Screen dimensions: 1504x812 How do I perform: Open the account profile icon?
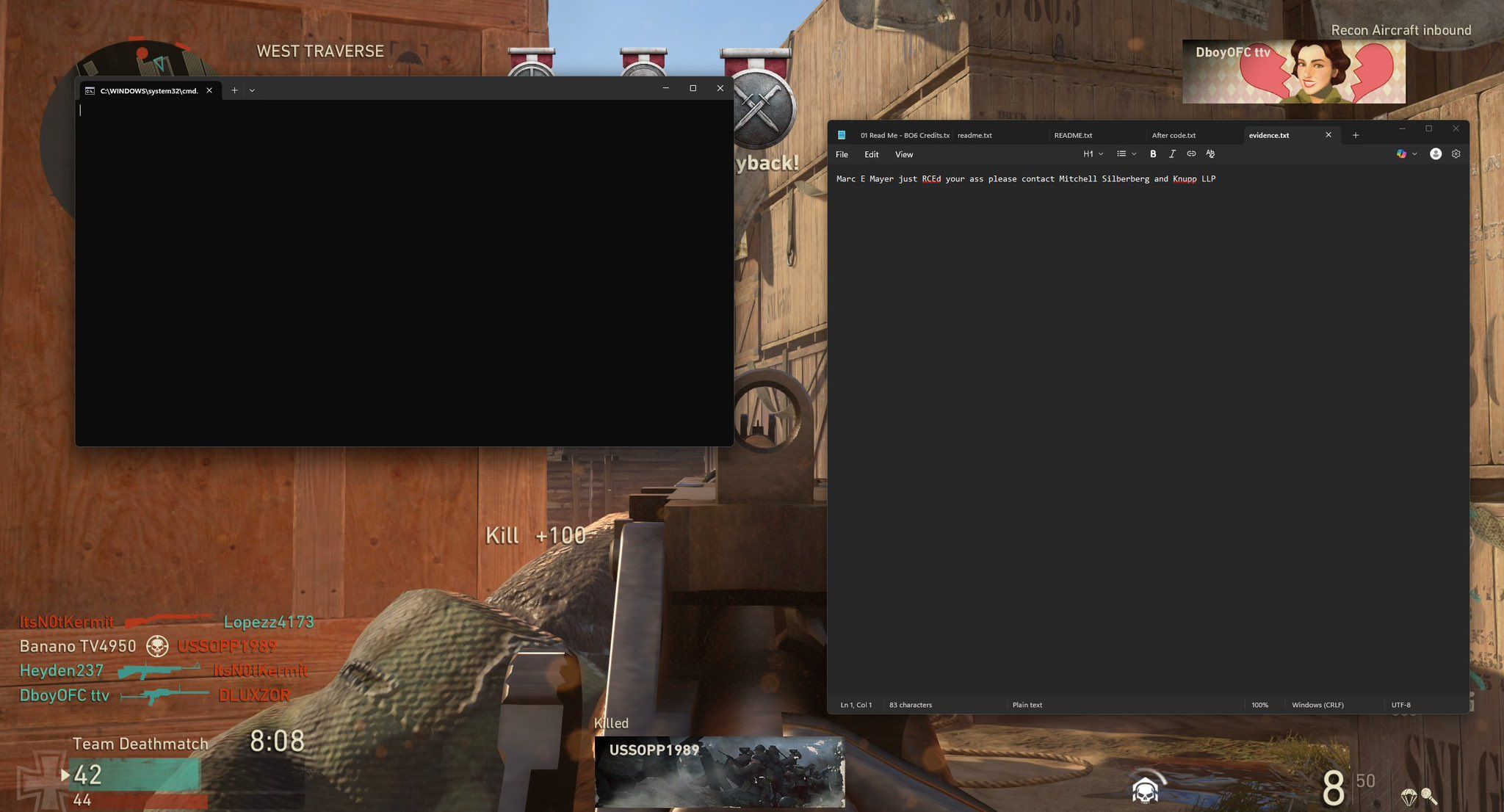click(x=1436, y=154)
